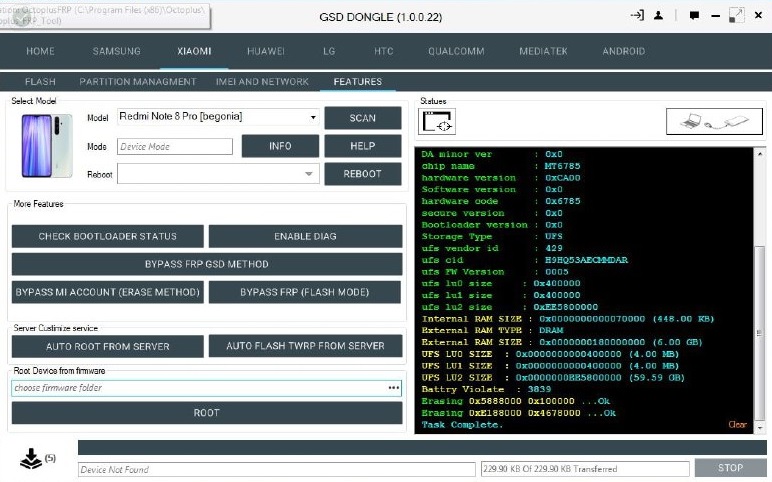Switch to the SAMSUNG tab
772x482 pixels.
117,51
